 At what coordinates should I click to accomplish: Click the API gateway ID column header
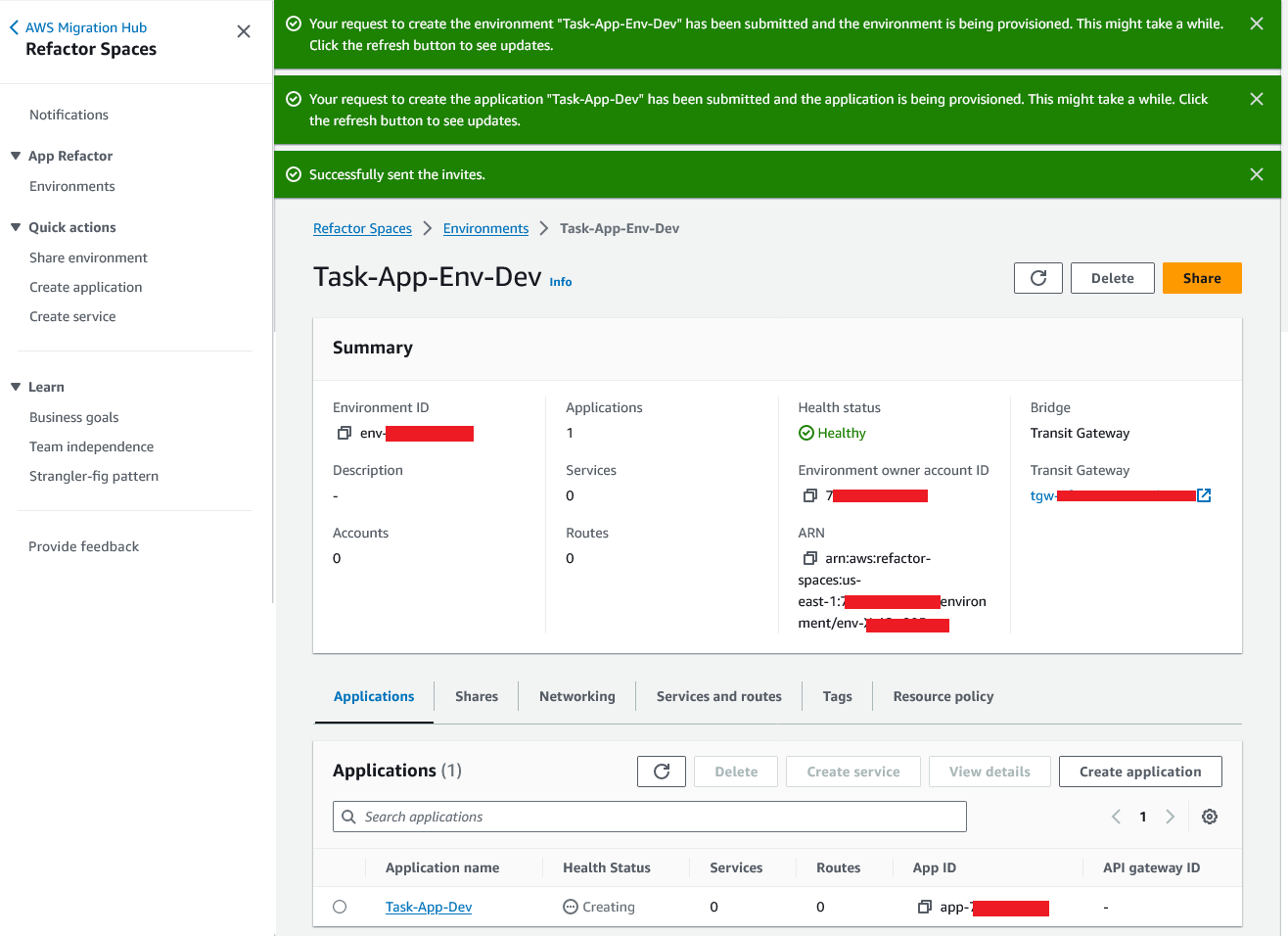(1151, 867)
